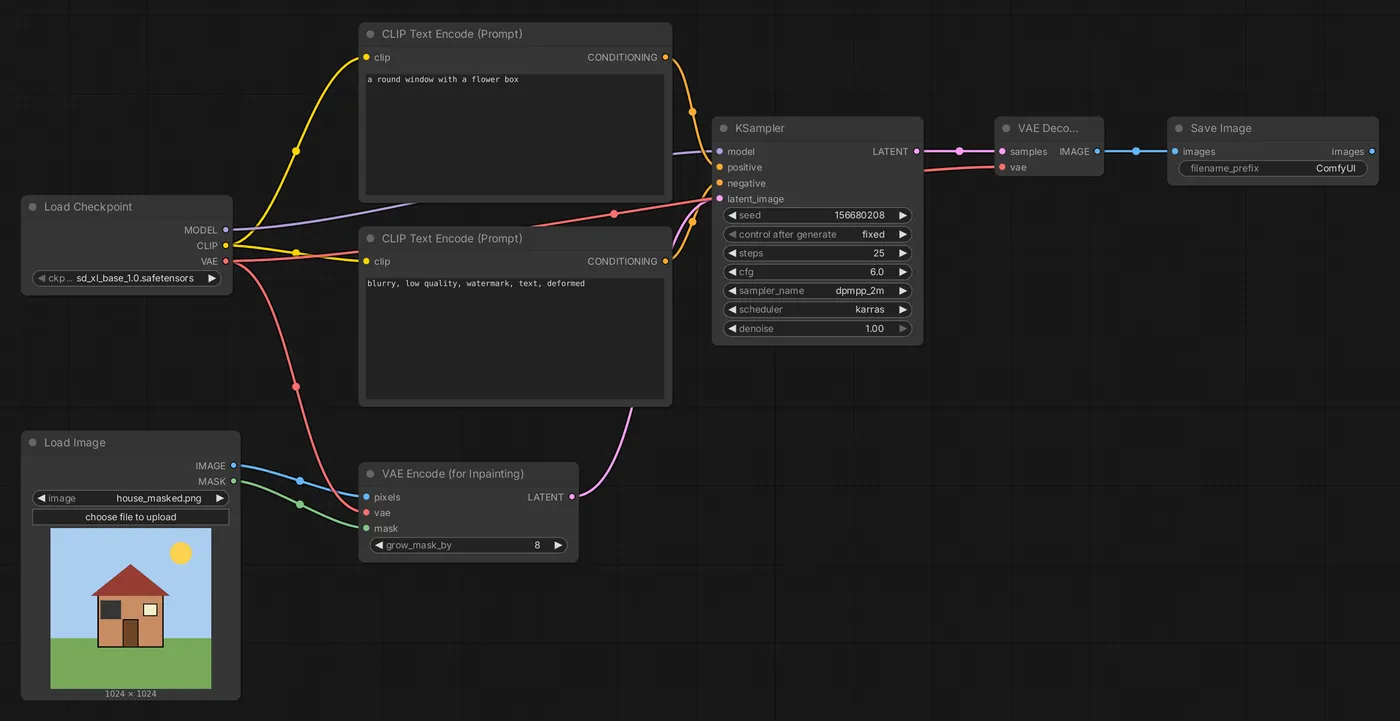The width and height of the screenshot is (1400, 721).
Task: Increase the seed with its right arrow
Action: pyautogui.click(x=903, y=215)
